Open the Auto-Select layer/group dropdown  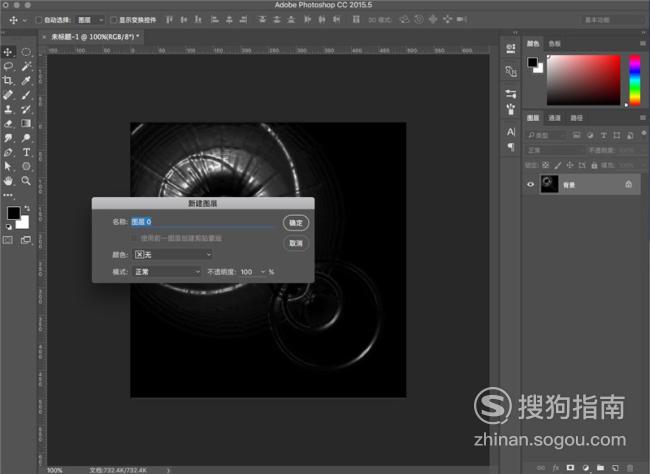click(x=90, y=20)
